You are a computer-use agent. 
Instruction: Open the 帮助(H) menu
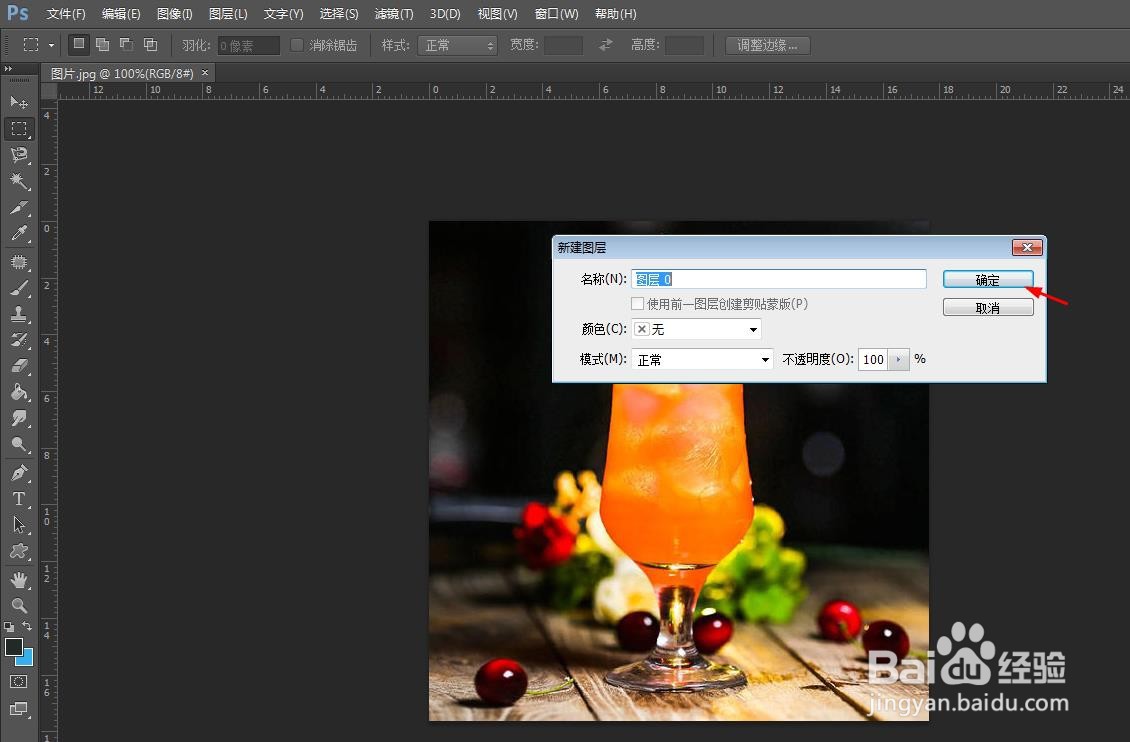pyautogui.click(x=615, y=14)
